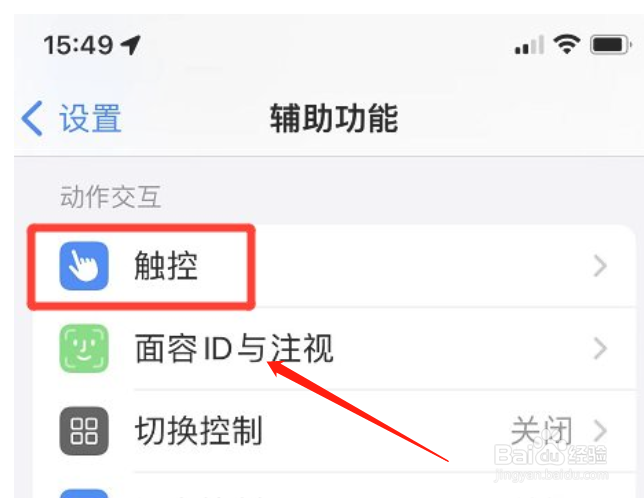Expand the 触控 row chevron
This screenshot has height=498, width=644.
click(x=600, y=266)
